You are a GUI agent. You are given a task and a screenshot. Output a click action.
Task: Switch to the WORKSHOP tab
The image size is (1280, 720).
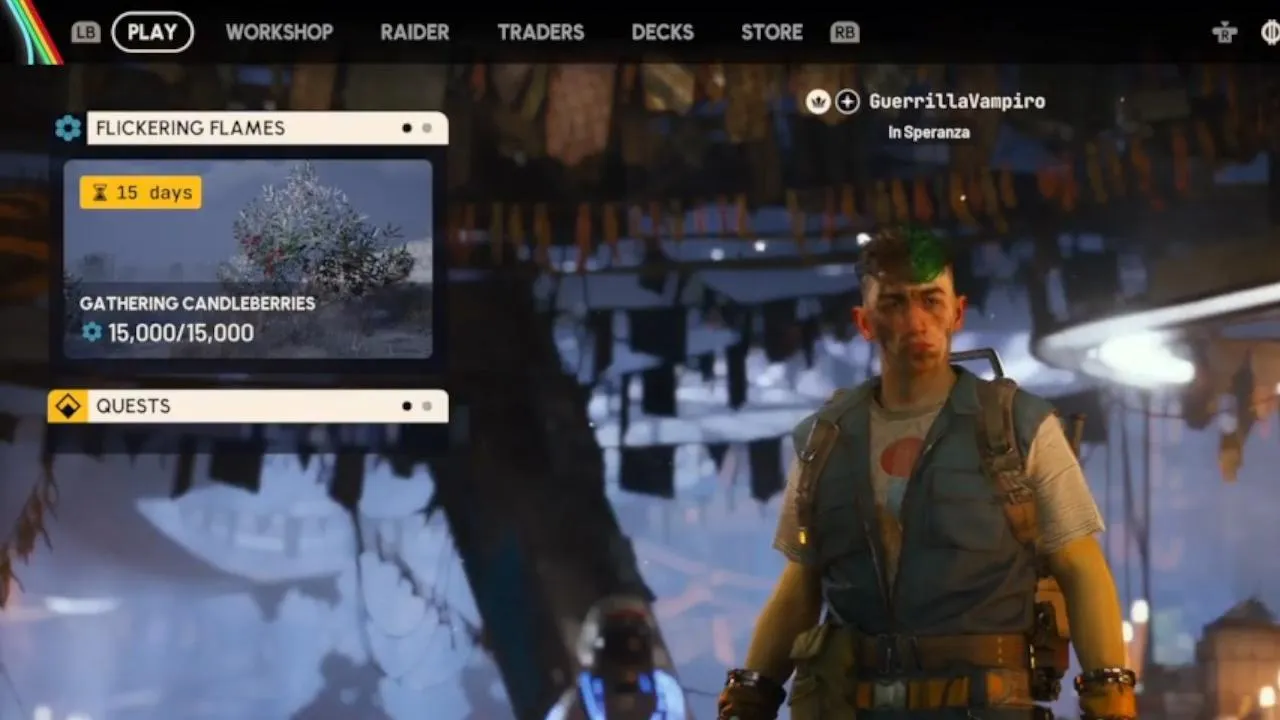pos(279,32)
